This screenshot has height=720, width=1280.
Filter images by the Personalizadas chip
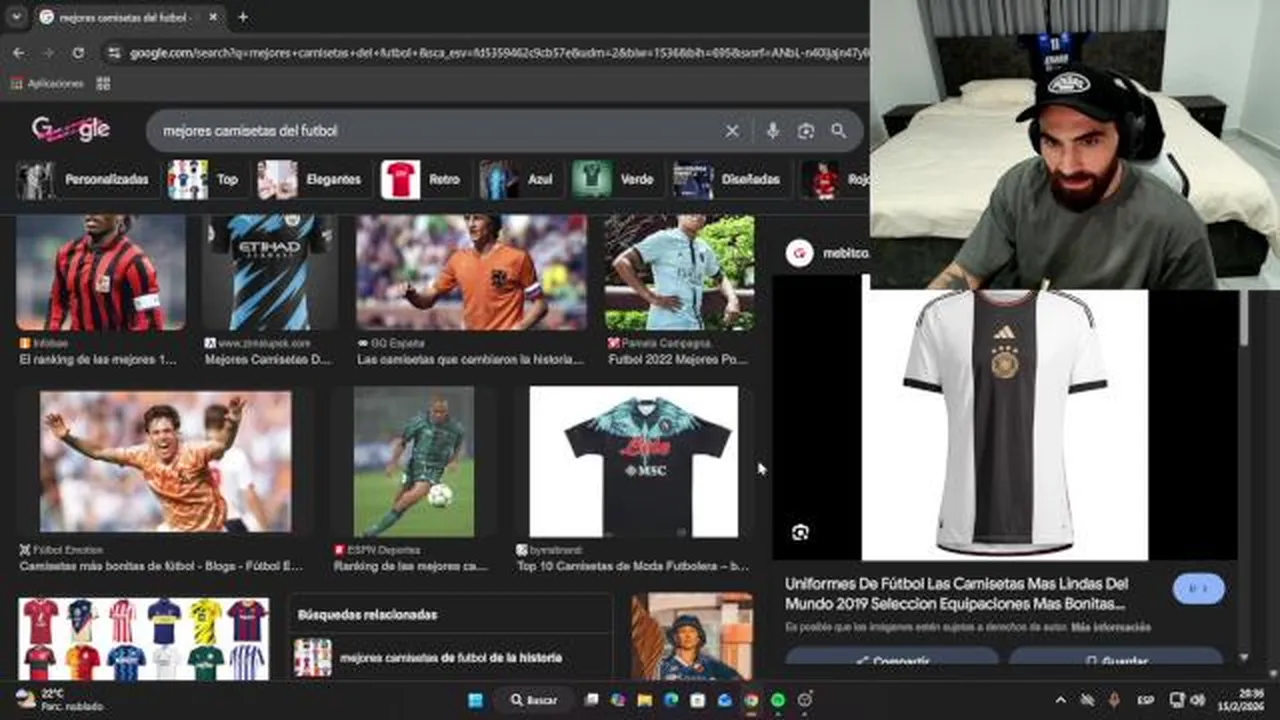pyautogui.click(x=83, y=180)
